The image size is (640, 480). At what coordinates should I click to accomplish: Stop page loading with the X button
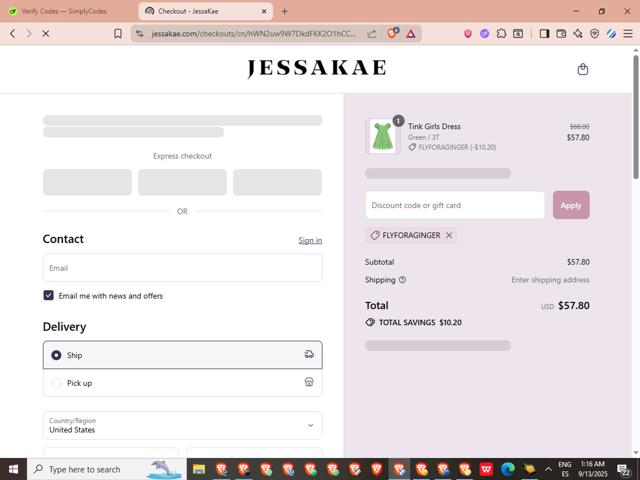46,33
